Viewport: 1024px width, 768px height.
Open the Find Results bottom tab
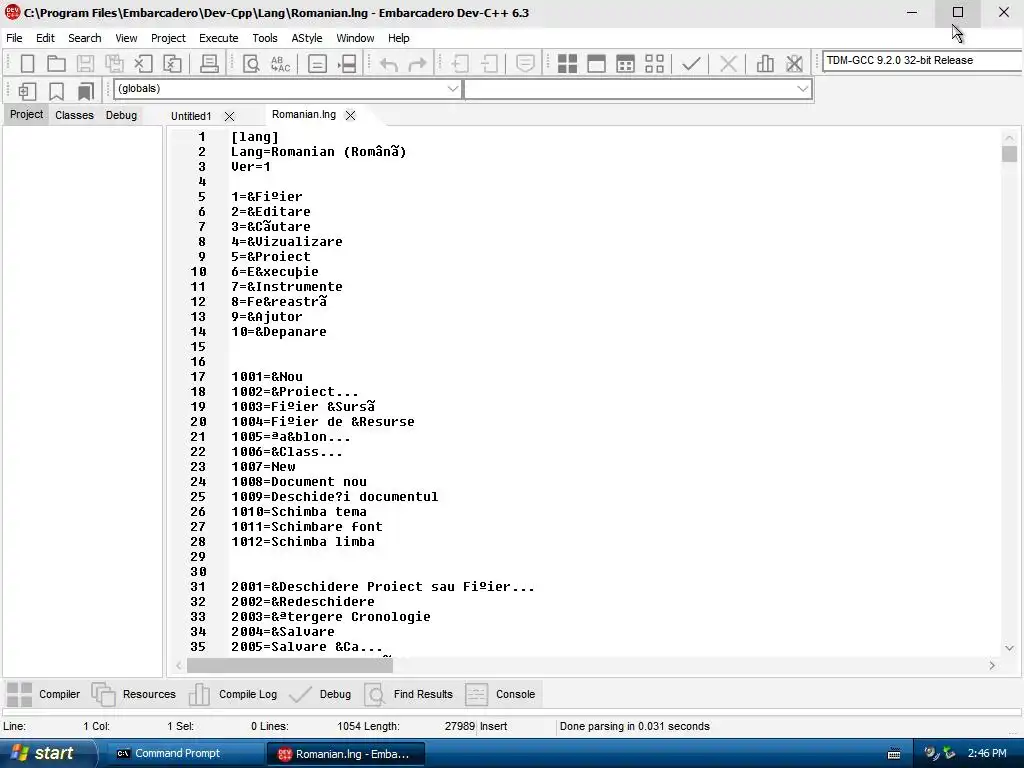click(409, 694)
